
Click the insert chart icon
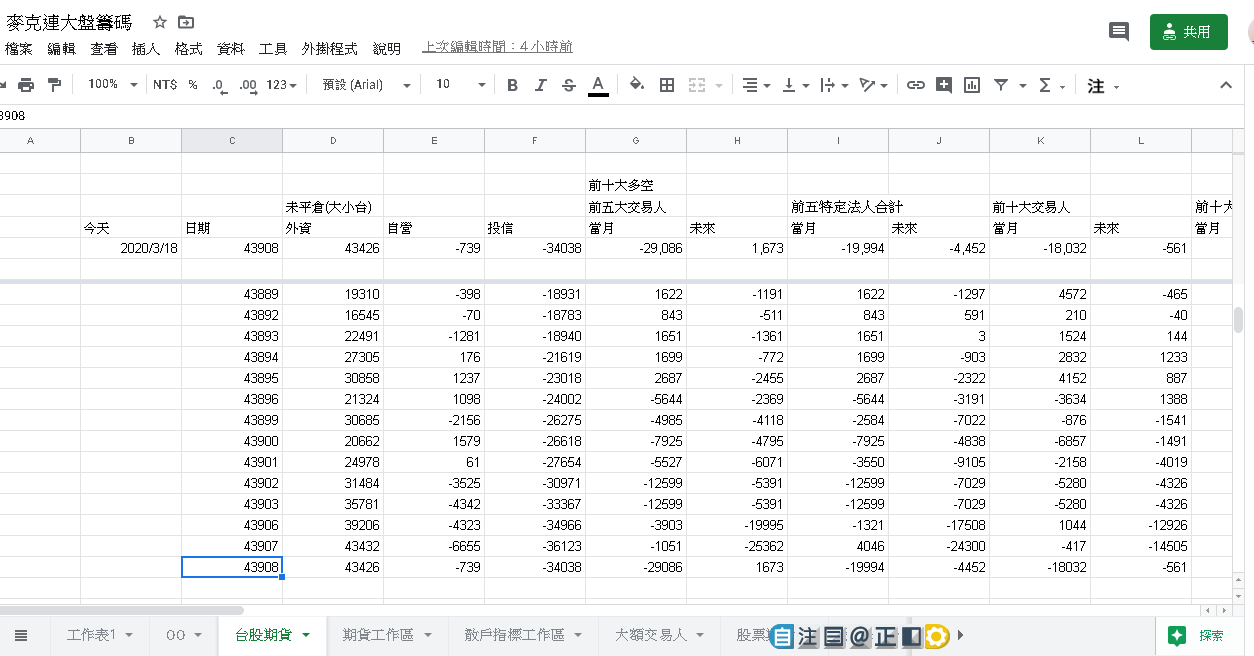click(971, 85)
